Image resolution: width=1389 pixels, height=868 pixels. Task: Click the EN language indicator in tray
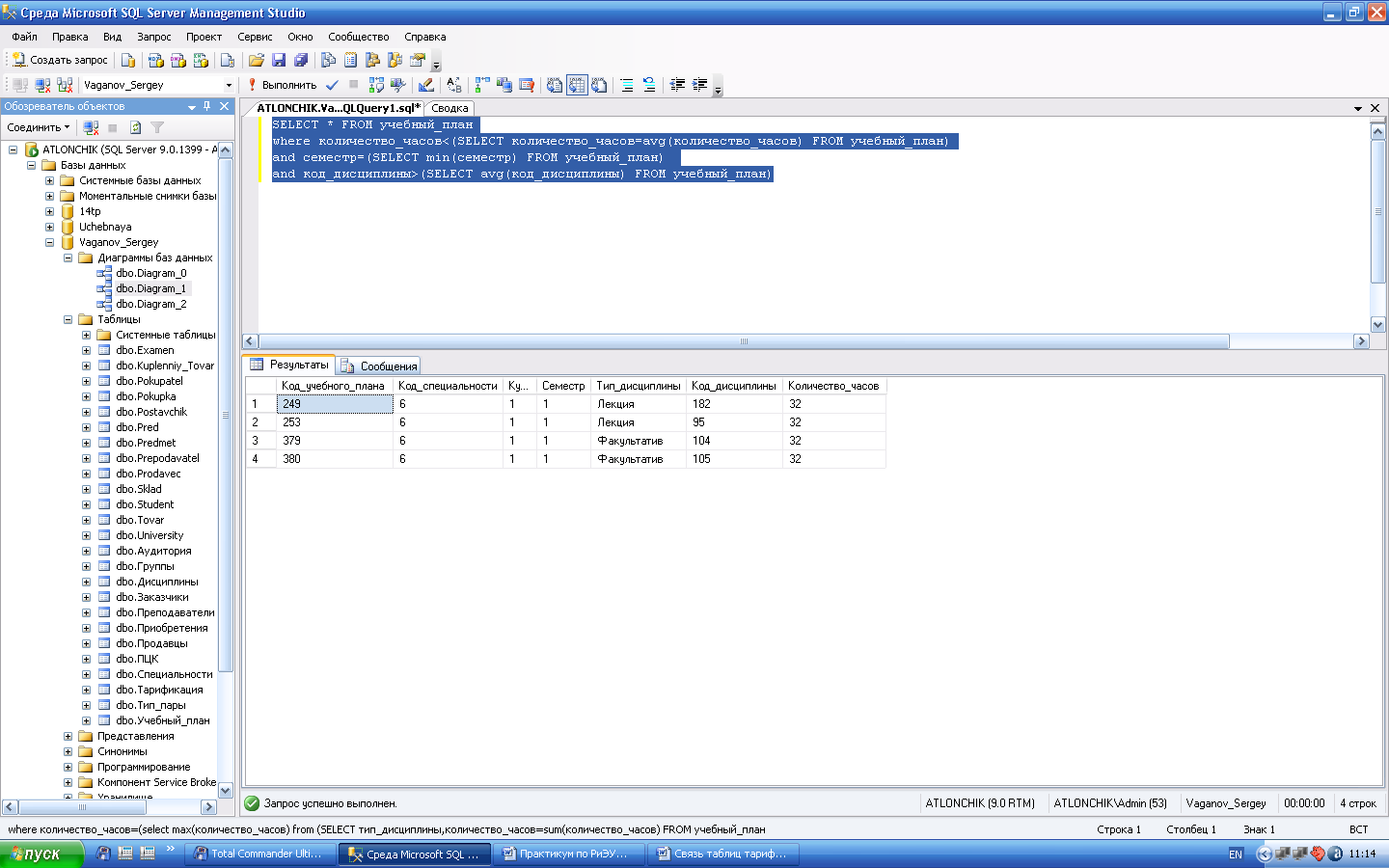click(1236, 854)
